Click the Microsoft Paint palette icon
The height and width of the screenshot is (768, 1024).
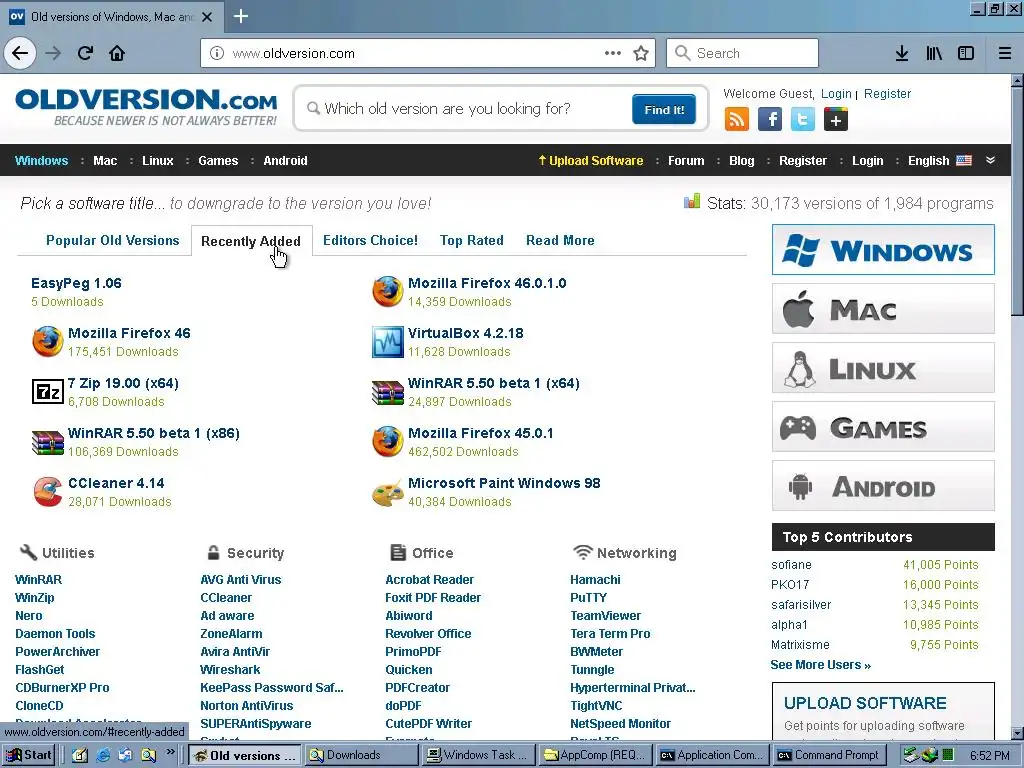[x=388, y=493]
